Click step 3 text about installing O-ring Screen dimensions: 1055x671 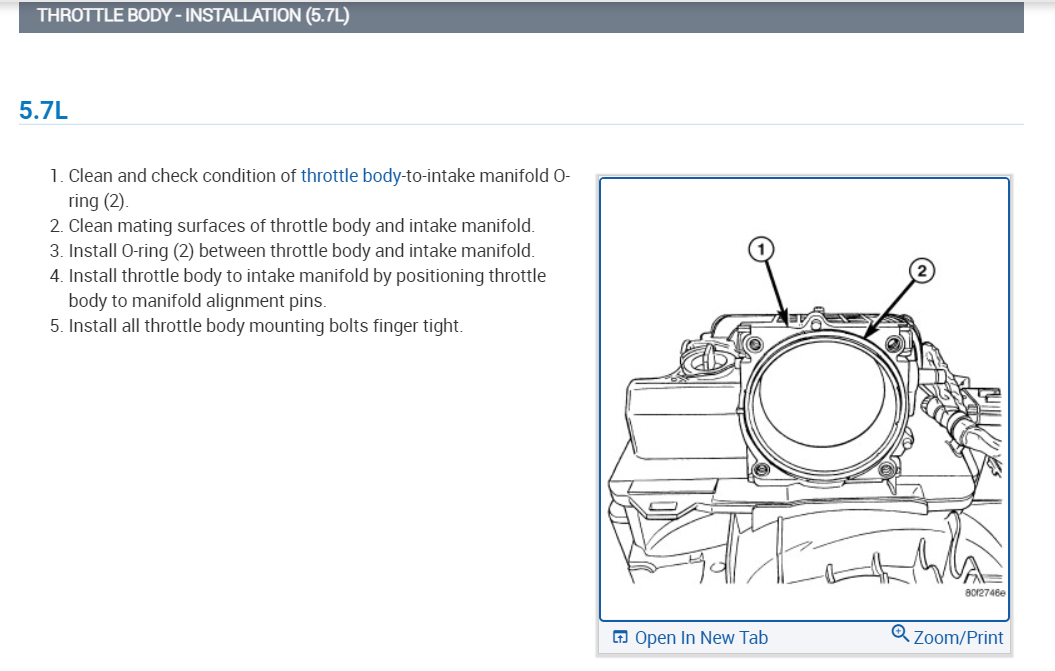coord(301,251)
